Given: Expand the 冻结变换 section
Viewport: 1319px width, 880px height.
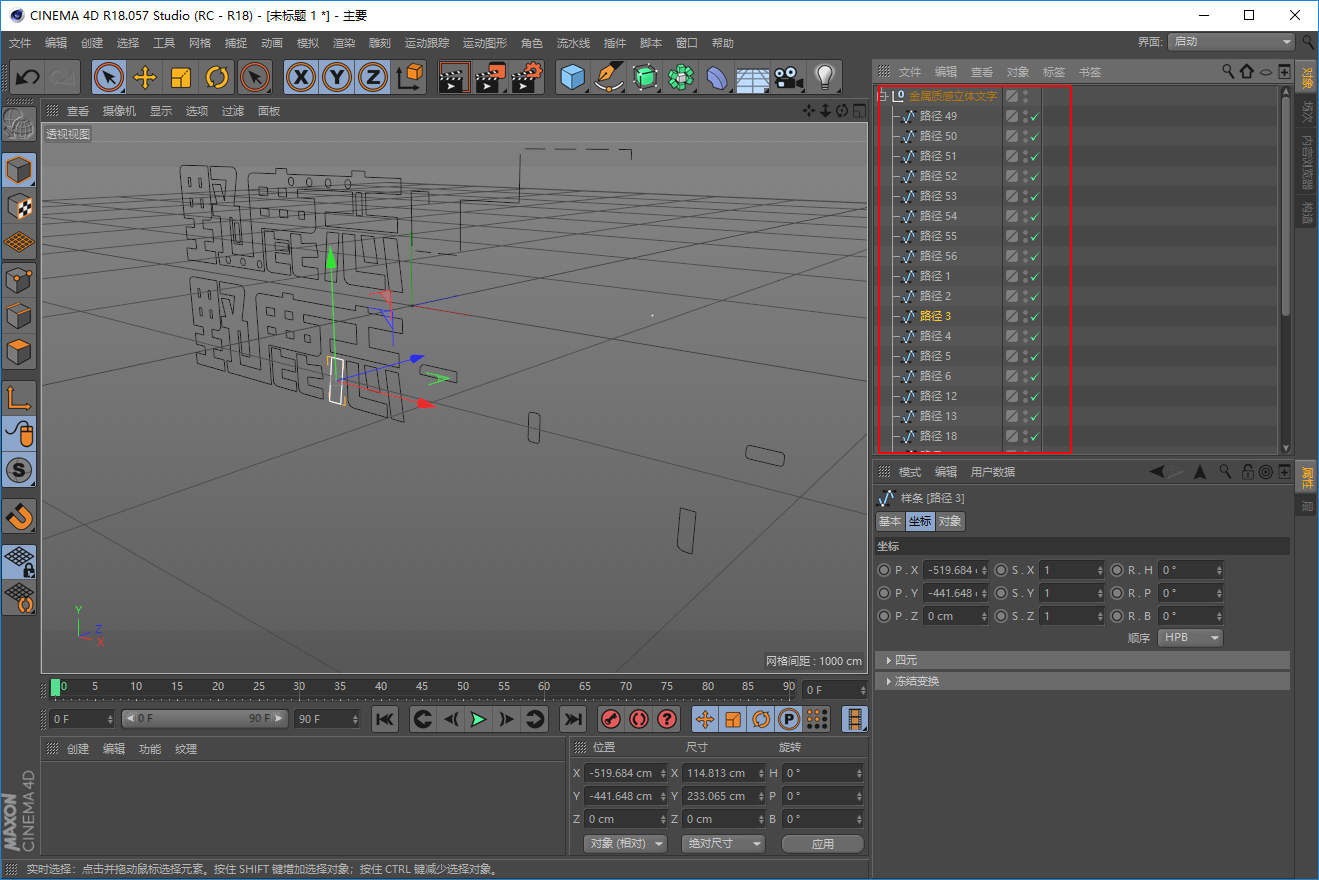Looking at the screenshot, I should [1082, 681].
